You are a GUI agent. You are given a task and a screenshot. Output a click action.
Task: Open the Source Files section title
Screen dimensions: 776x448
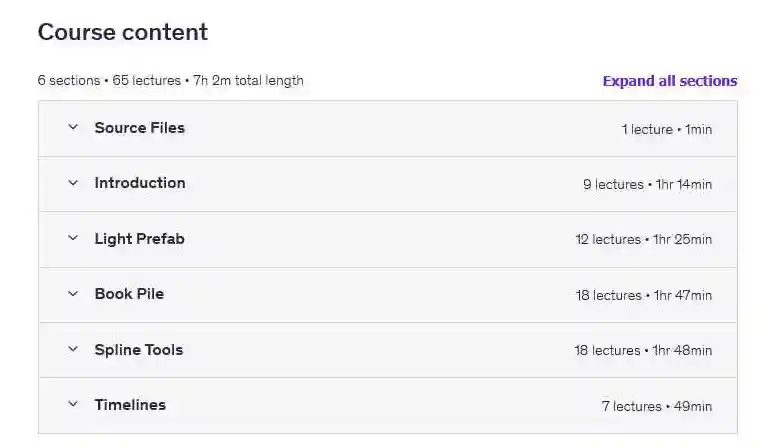tap(139, 128)
